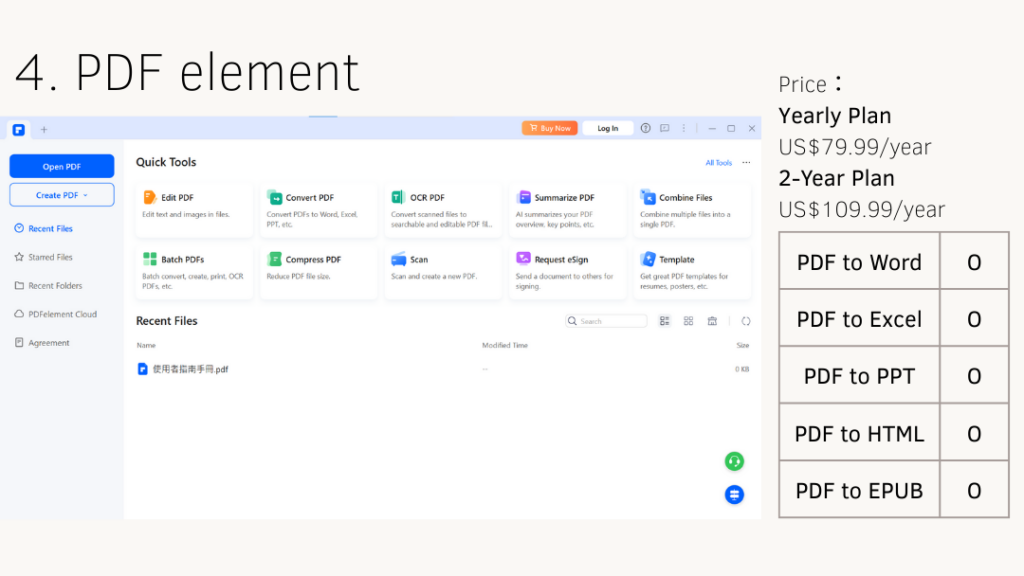The height and width of the screenshot is (576, 1024).
Task: Launch the Batch PDFs quick tool
Action: (194, 272)
